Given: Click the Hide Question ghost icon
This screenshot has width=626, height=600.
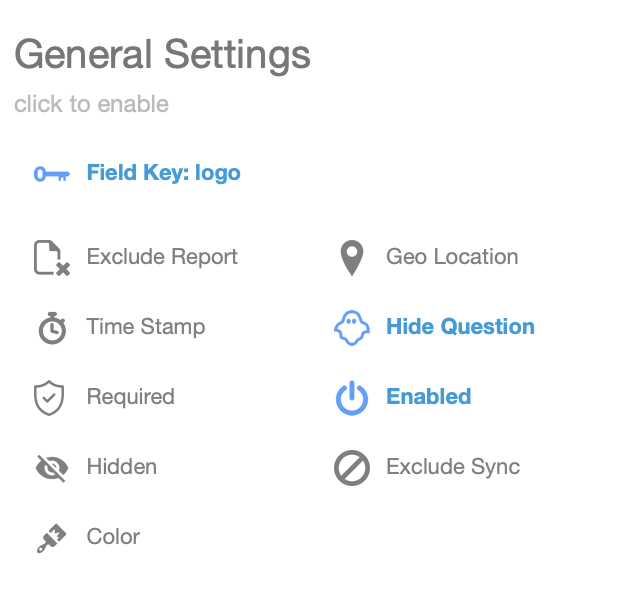Looking at the screenshot, I should click(351, 327).
